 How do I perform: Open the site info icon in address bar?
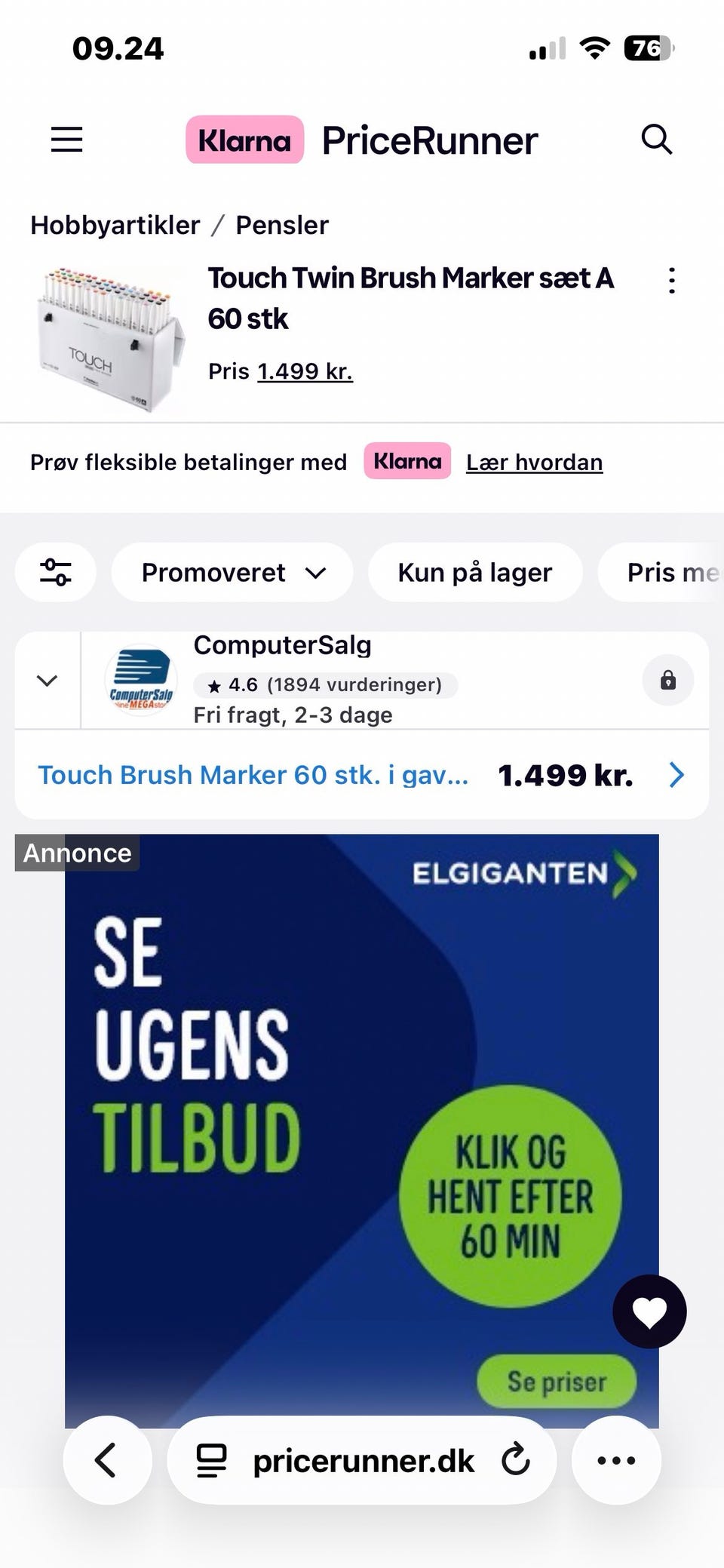[x=211, y=1460]
